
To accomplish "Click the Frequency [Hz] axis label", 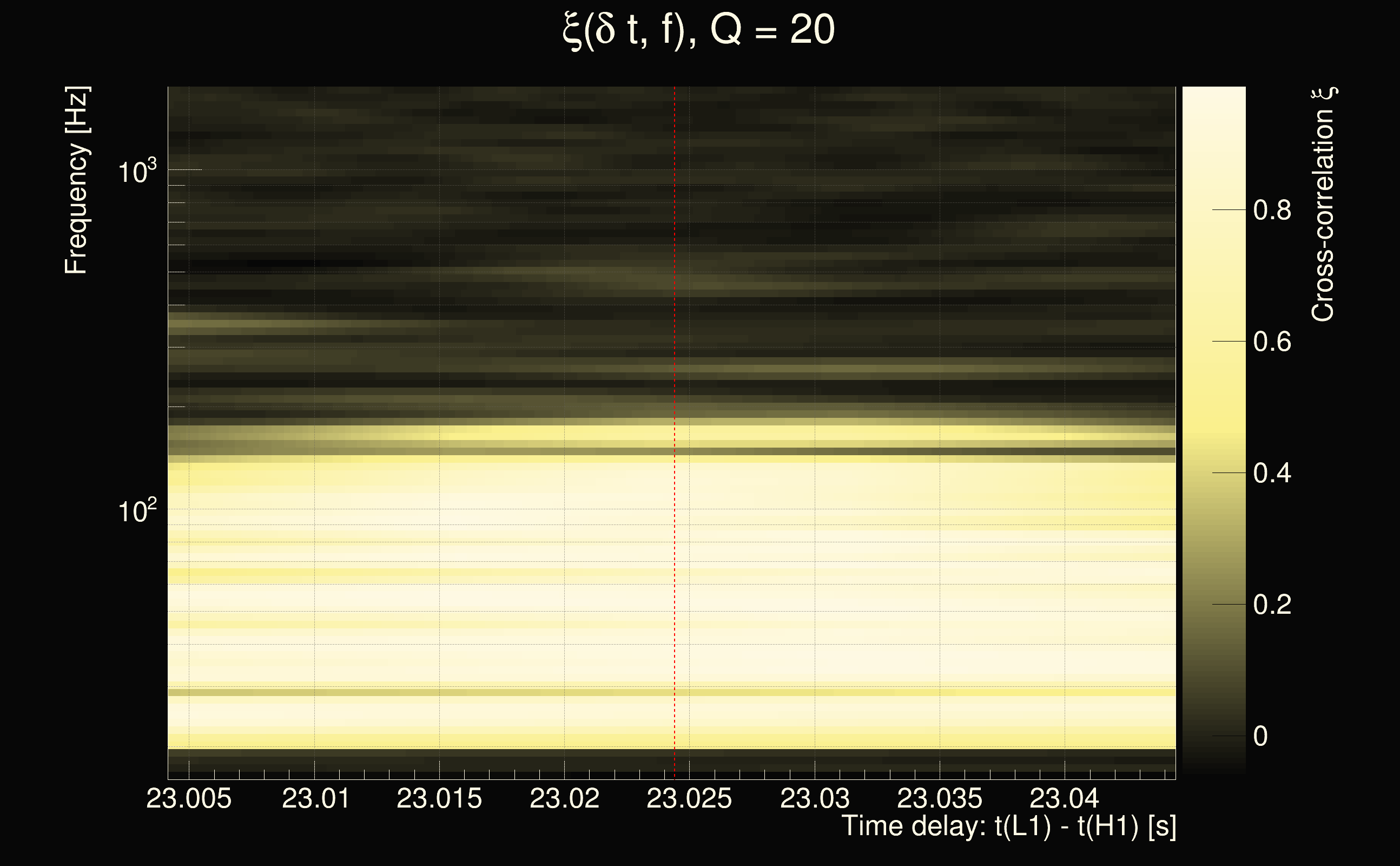I will click(76, 180).
